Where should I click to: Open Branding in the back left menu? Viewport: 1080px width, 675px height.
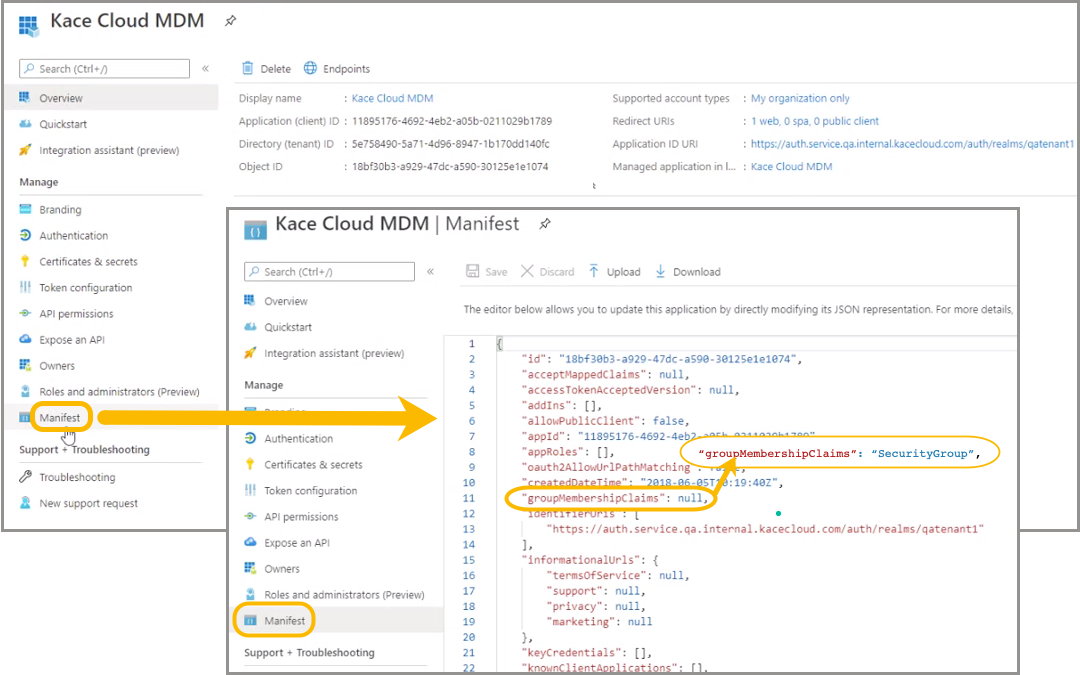(60, 210)
